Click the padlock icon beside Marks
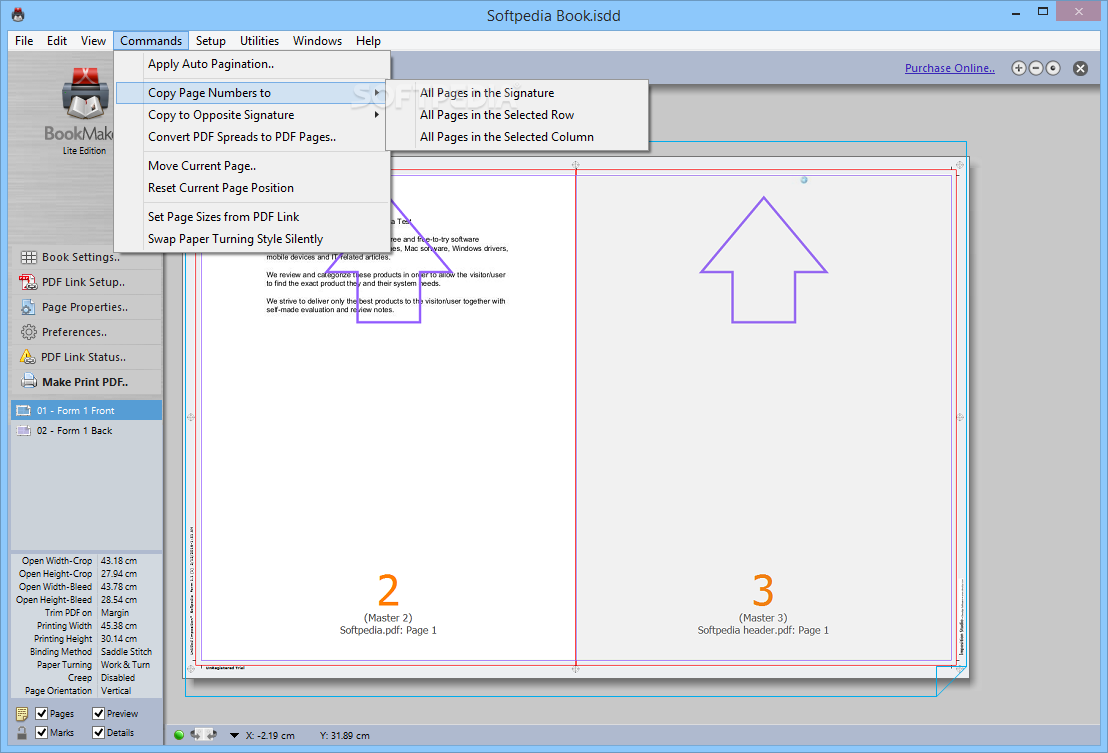Viewport: 1108px width, 753px height. click(22, 733)
